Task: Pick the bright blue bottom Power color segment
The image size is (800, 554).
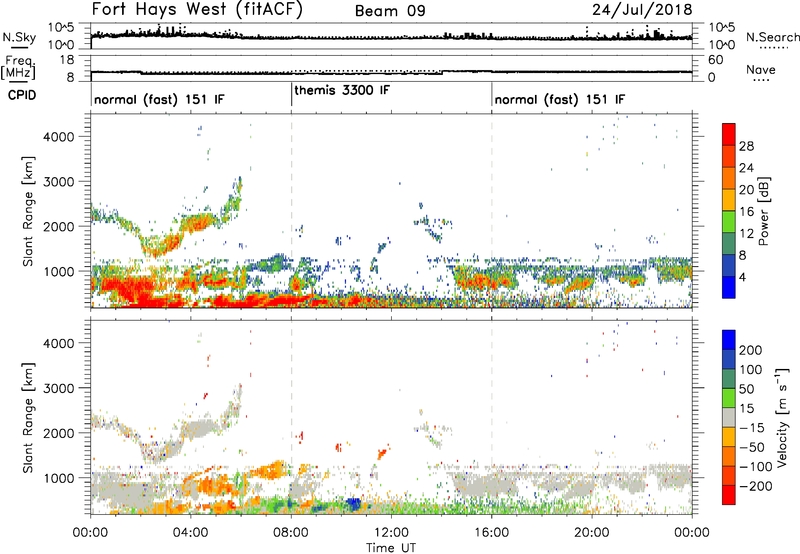Action: (729, 288)
